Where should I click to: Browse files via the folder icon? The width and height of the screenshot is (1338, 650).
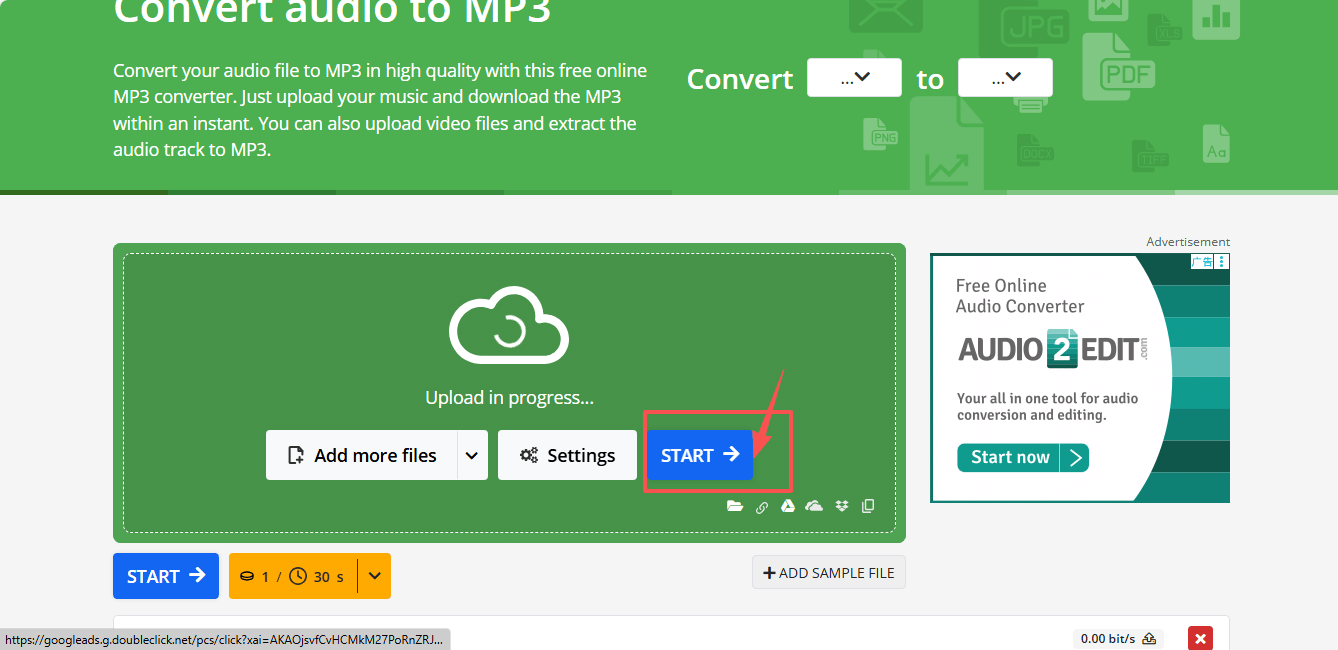click(735, 506)
